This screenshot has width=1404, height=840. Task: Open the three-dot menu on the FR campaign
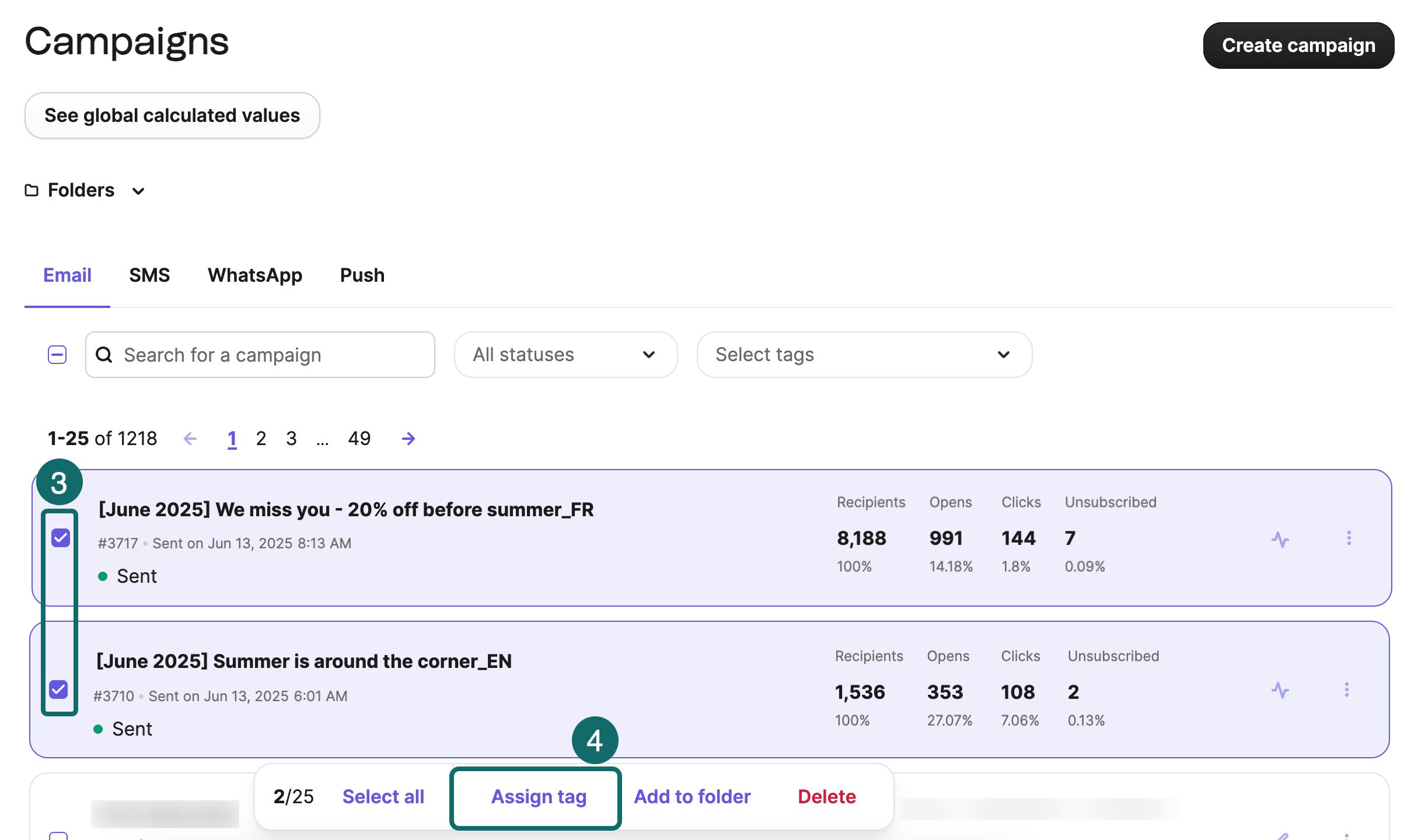click(1349, 538)
